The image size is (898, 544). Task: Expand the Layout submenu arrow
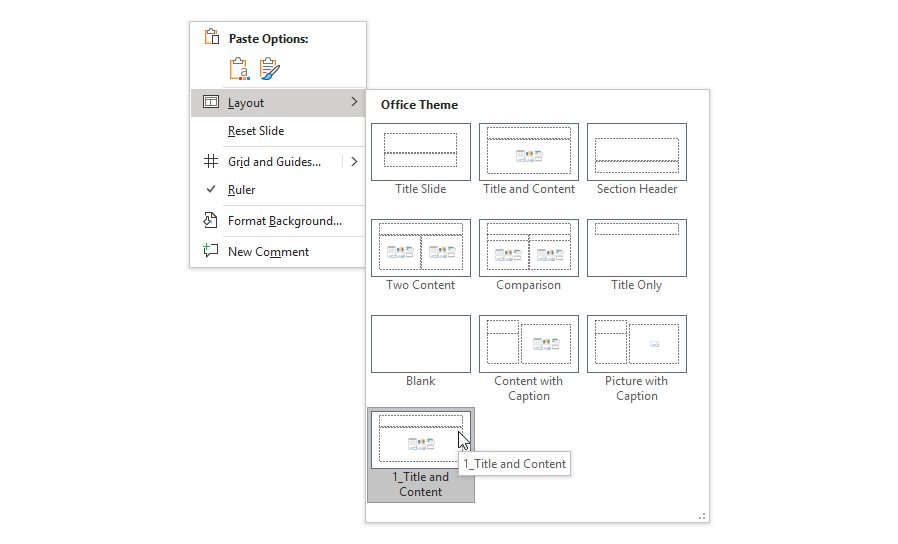354,102
